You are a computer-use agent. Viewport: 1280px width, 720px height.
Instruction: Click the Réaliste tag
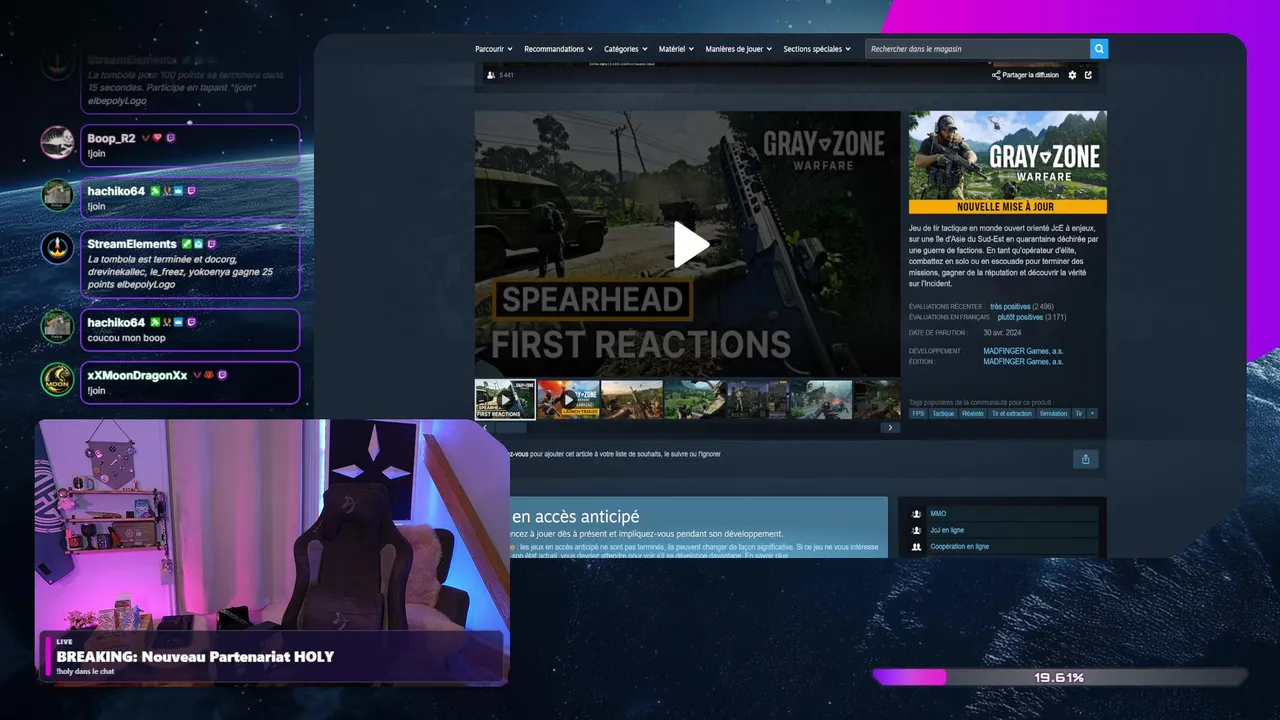[x=972, y=413]
